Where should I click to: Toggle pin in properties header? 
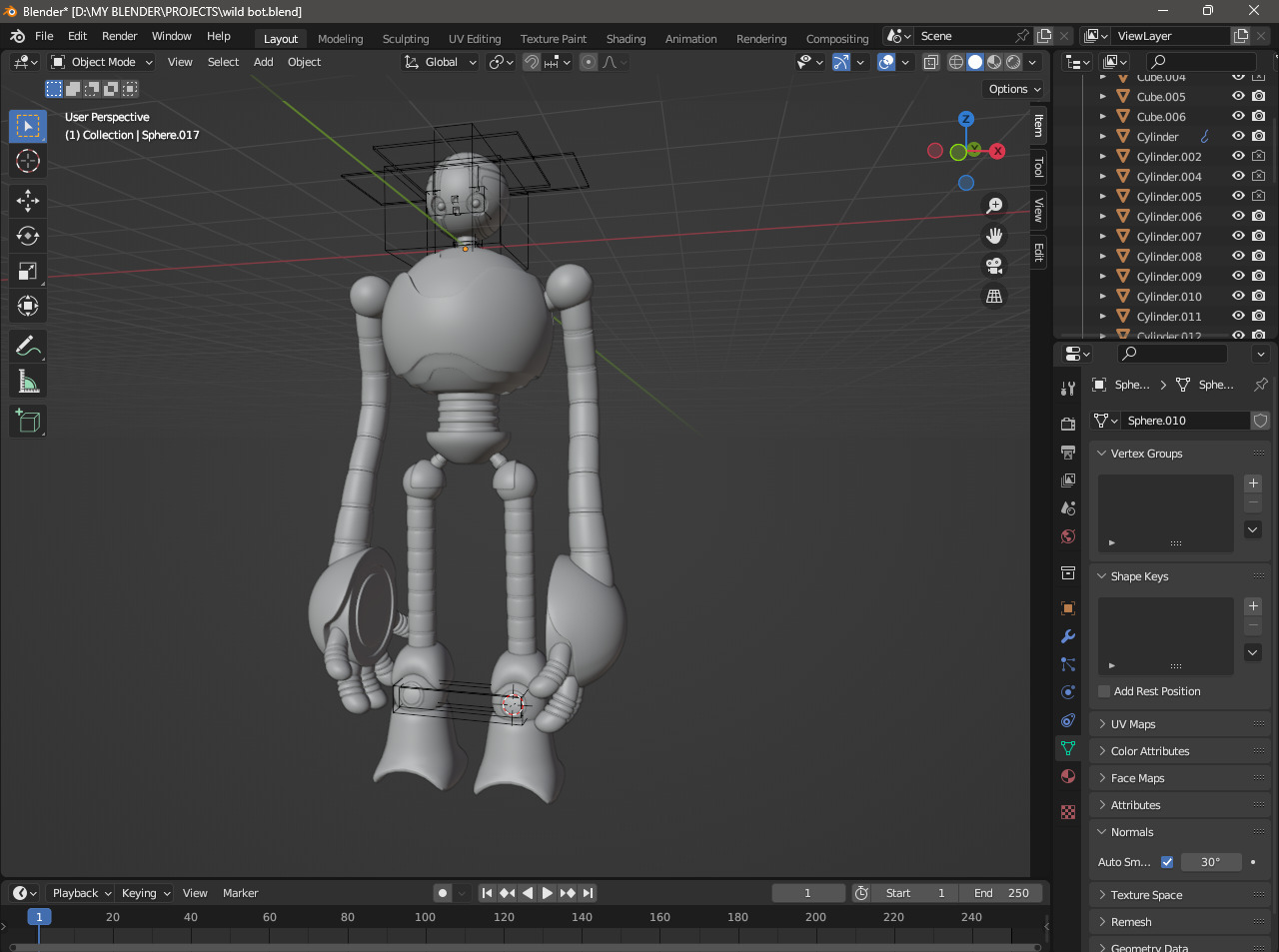(x=1261, y=385)
